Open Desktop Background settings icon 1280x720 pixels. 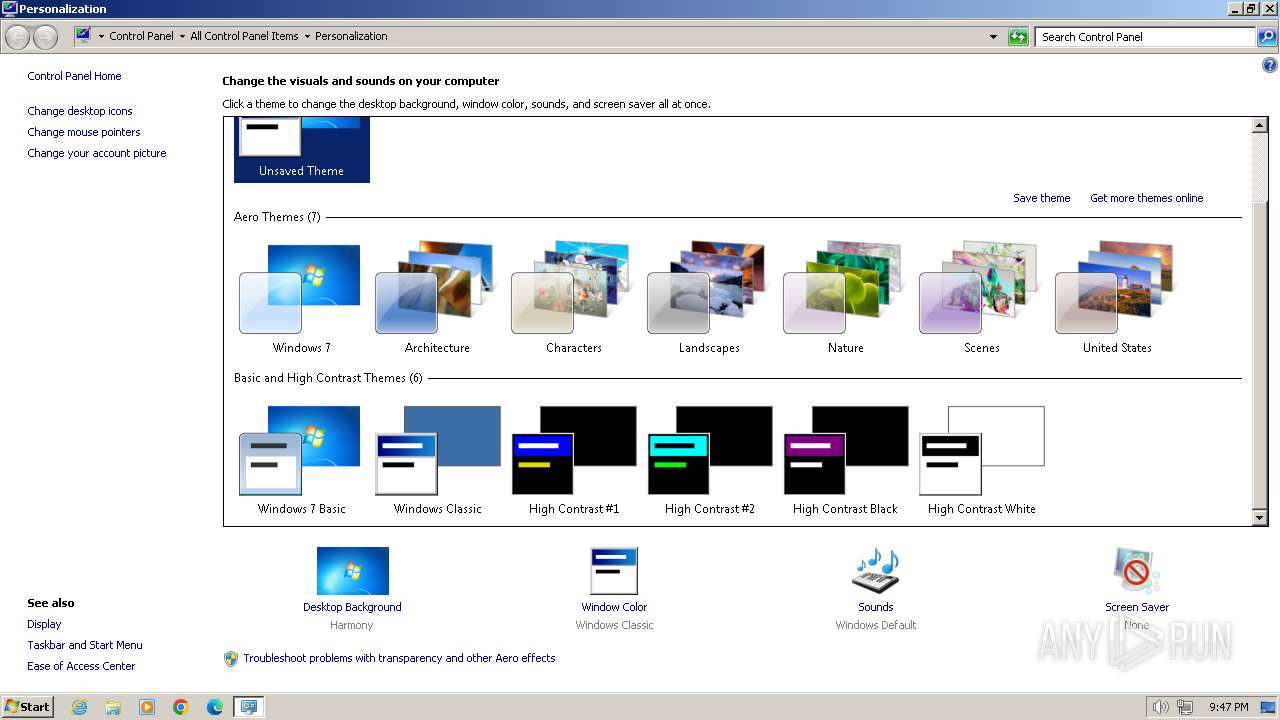[x=352, y=571]
